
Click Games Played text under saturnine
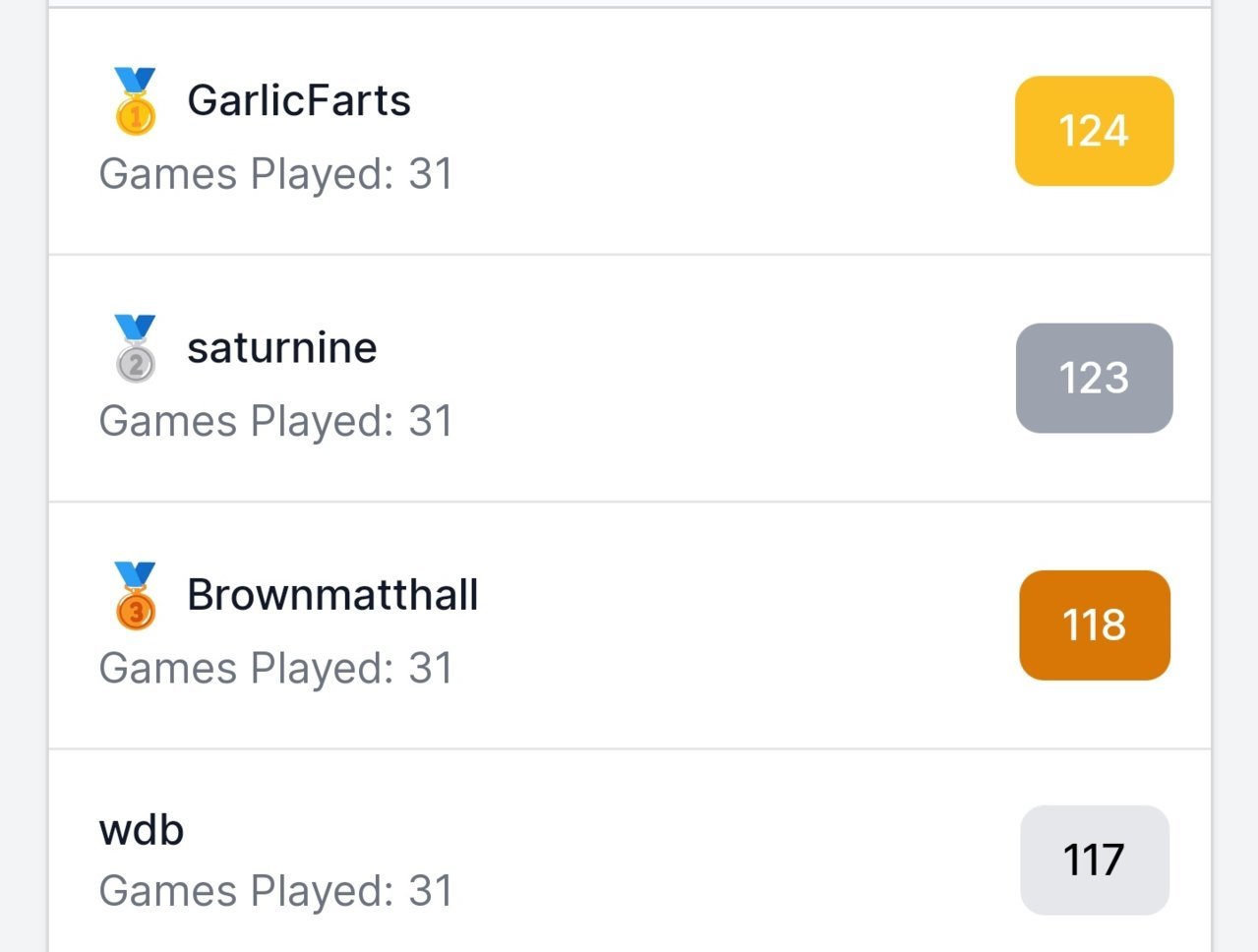(275, 421)
